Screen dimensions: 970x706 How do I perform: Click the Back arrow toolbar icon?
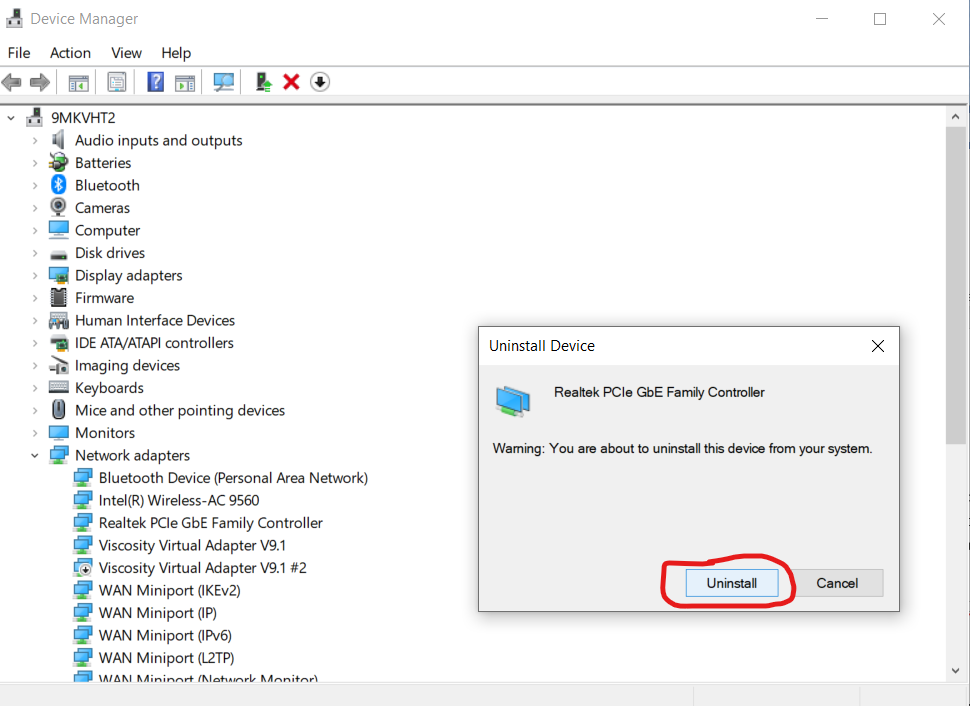[11, 82]
